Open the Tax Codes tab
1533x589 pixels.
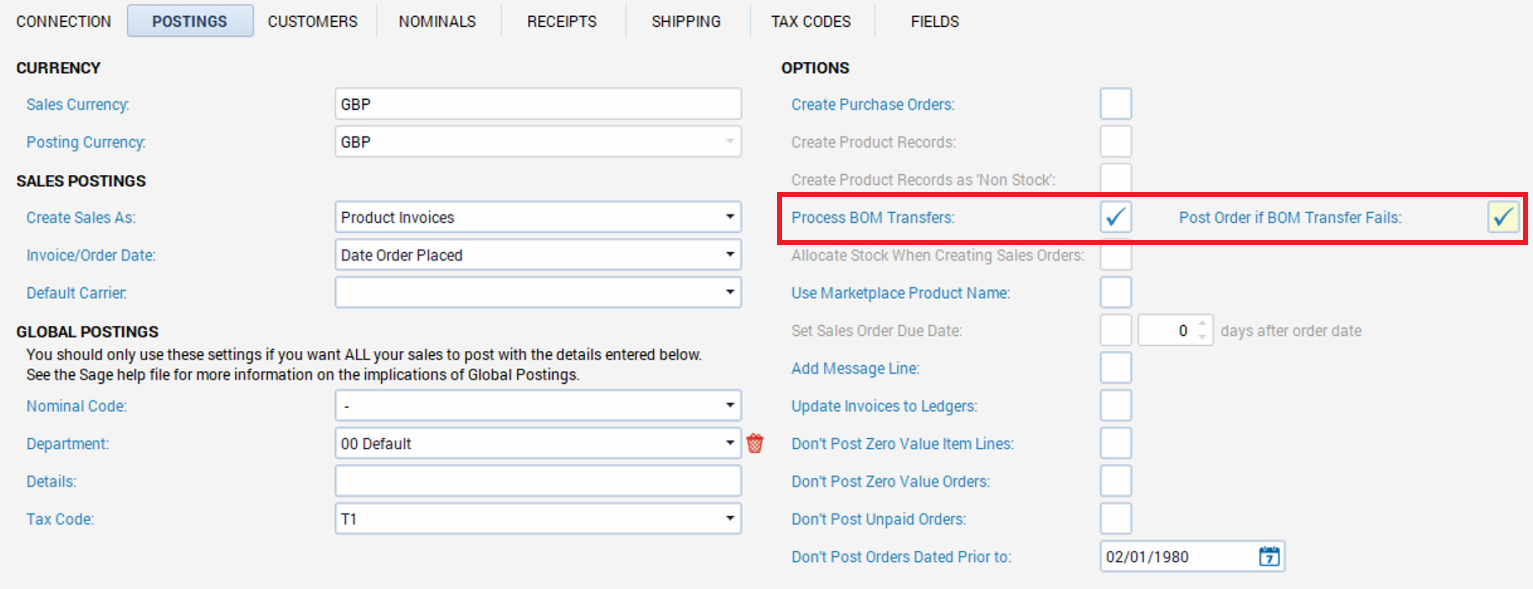[811, 21]
